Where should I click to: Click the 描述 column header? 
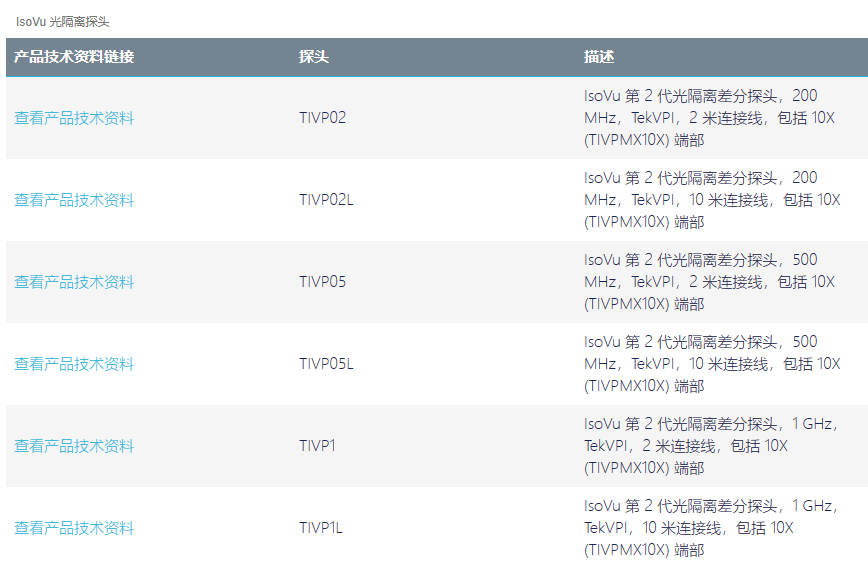pos(599,56)
